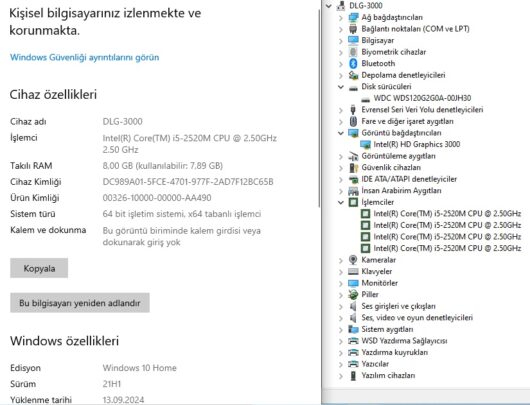Click the Takılı RAM value 8,00 GB
Screen dimensions: 530x405
coord(163,166)
